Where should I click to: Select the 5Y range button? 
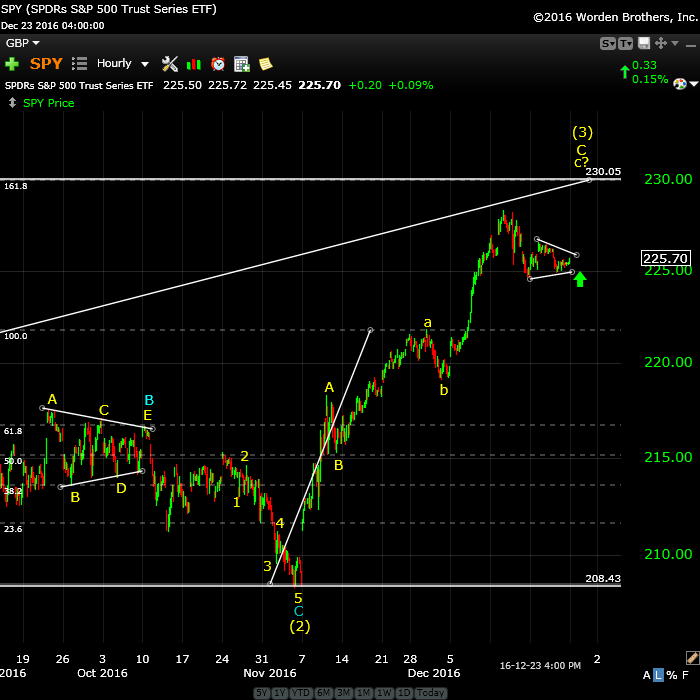pos(262,692)
